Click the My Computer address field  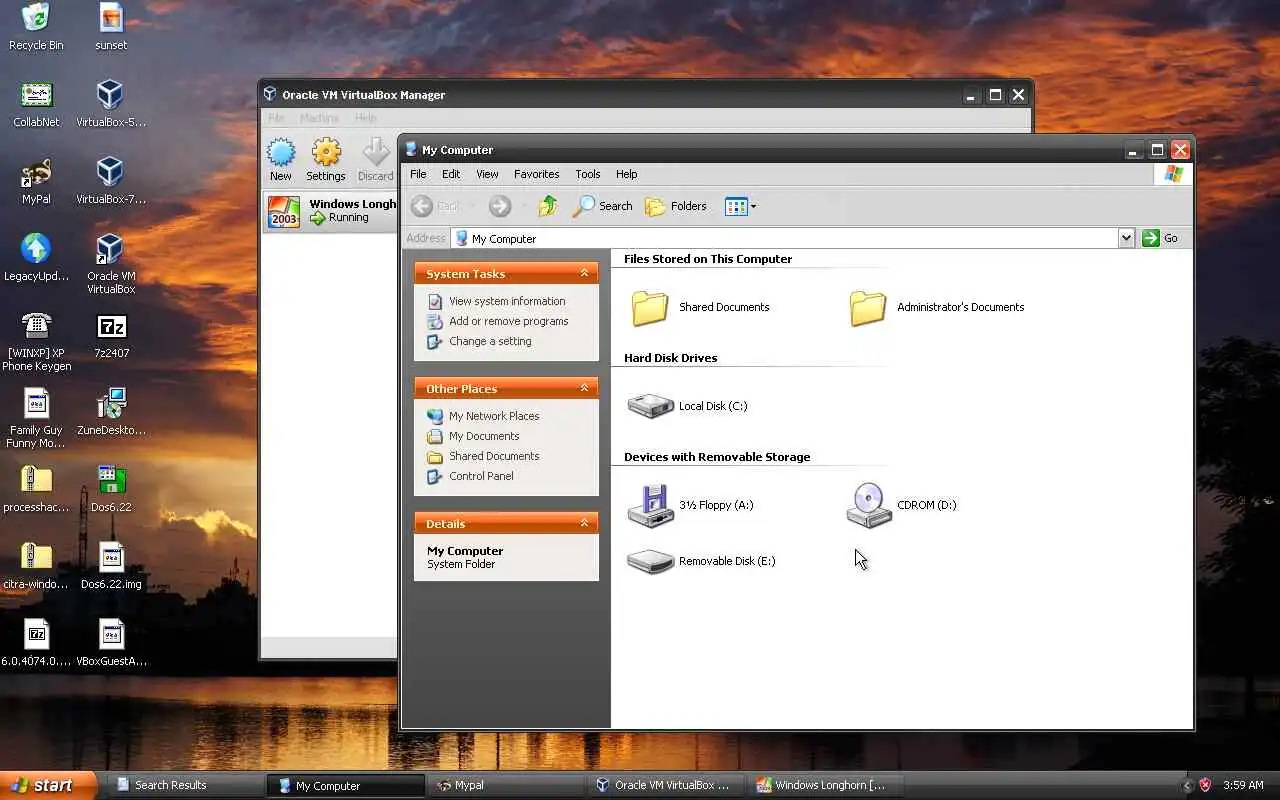pyautogui.click(x=784, y=238)
